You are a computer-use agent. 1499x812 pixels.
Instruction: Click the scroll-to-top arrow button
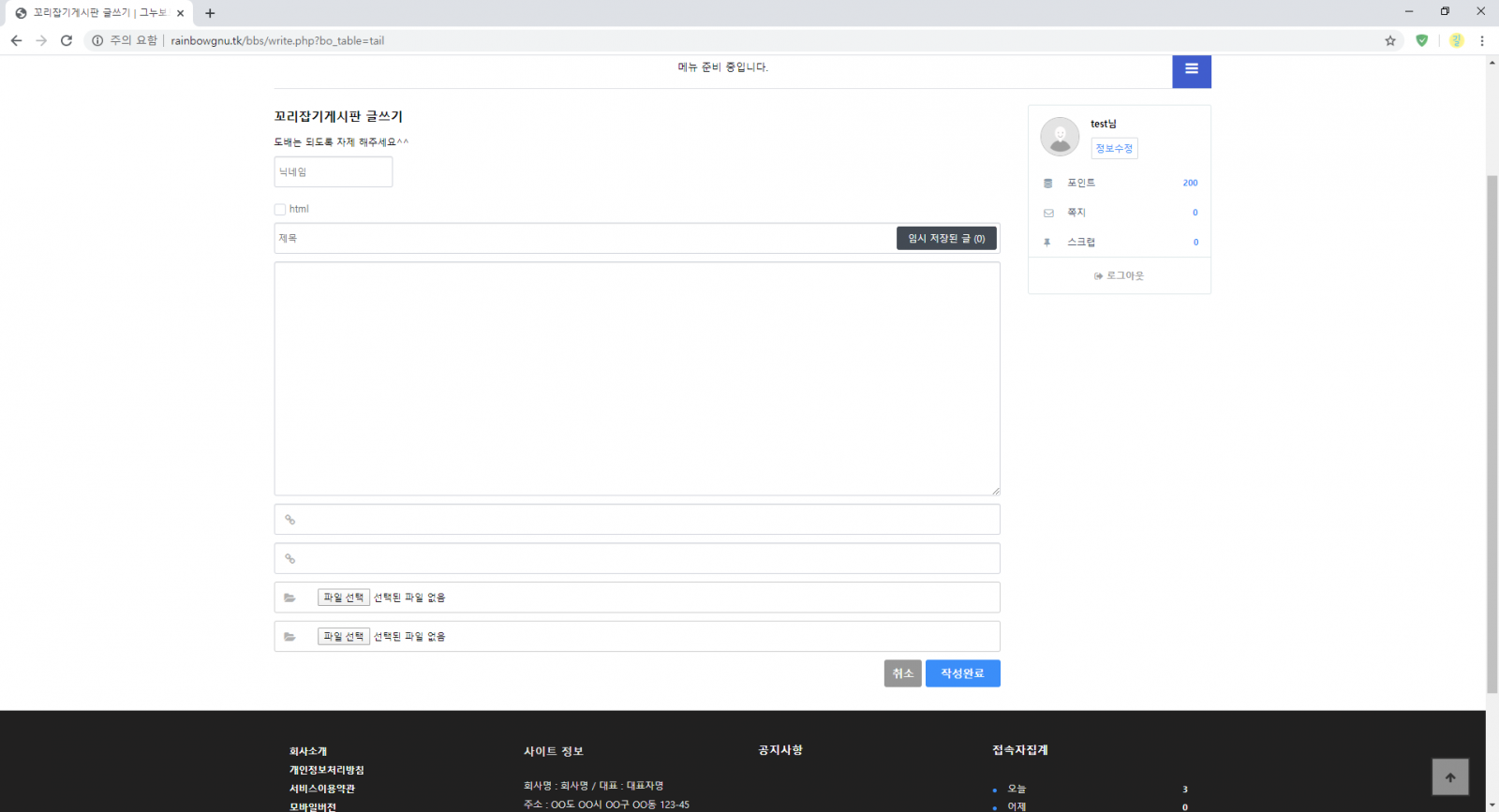(x=1449, y=776)
